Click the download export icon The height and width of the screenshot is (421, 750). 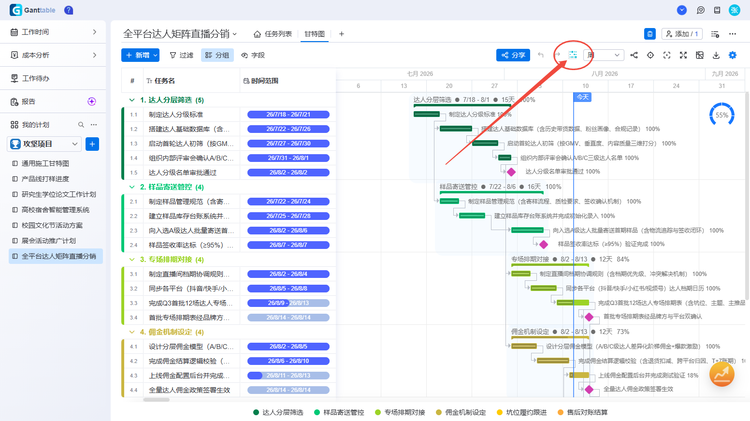coord(716,55)
